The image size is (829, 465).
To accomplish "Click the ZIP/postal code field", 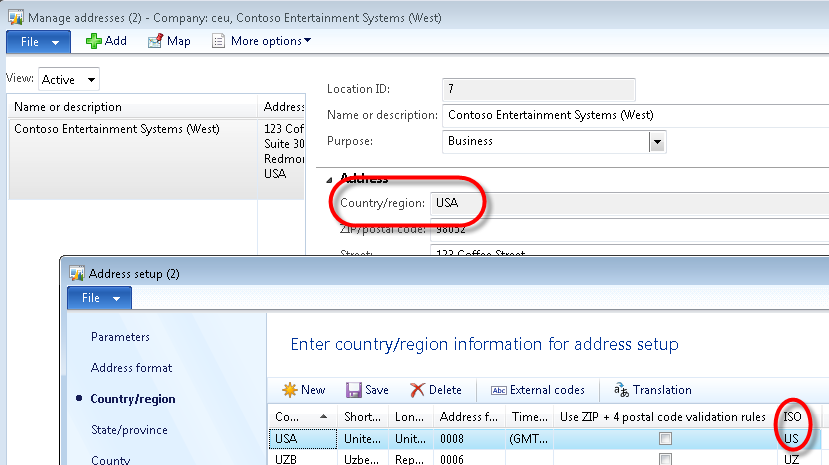I will click(x=630, y=229).
